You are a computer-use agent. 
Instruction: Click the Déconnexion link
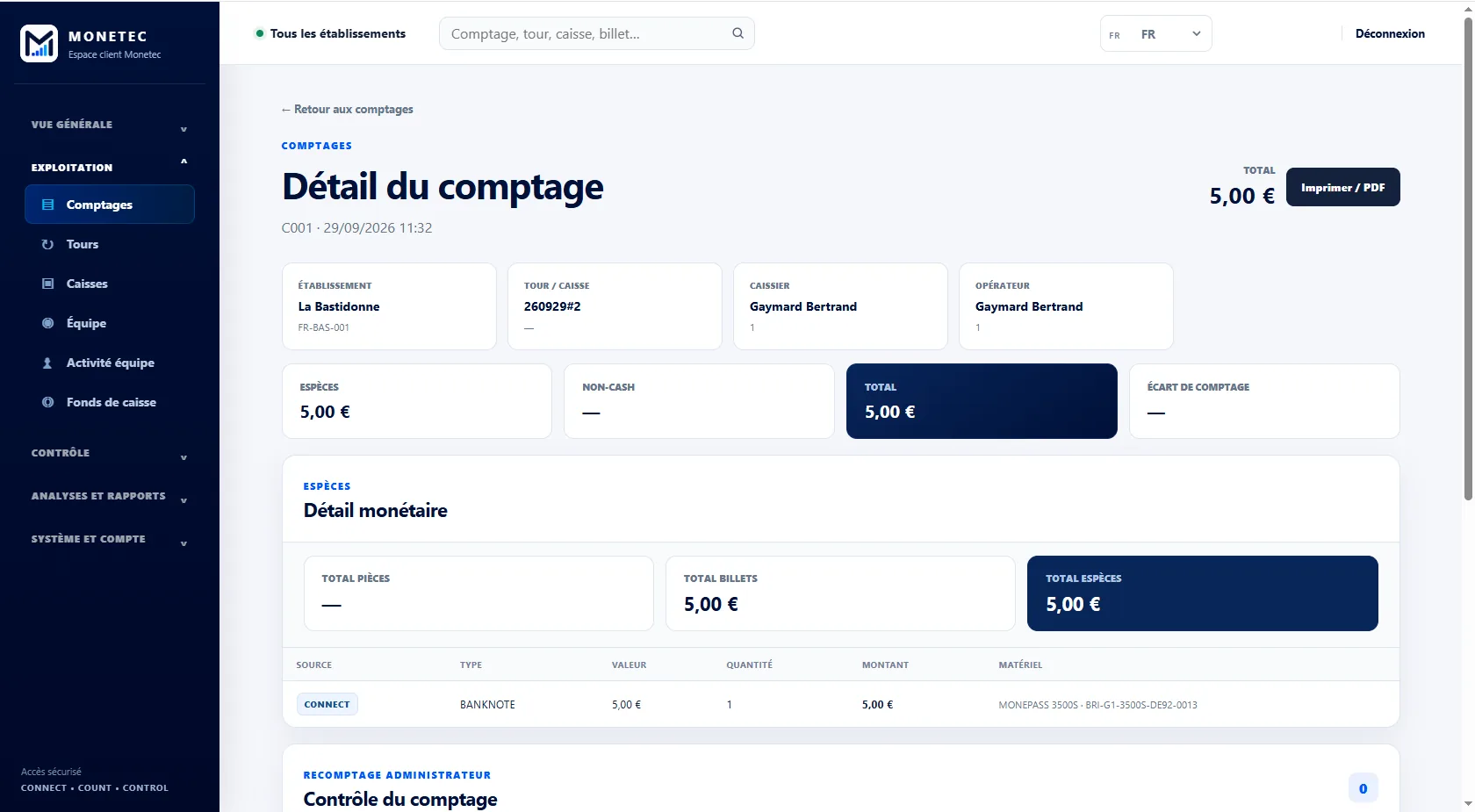point(1390,33)
